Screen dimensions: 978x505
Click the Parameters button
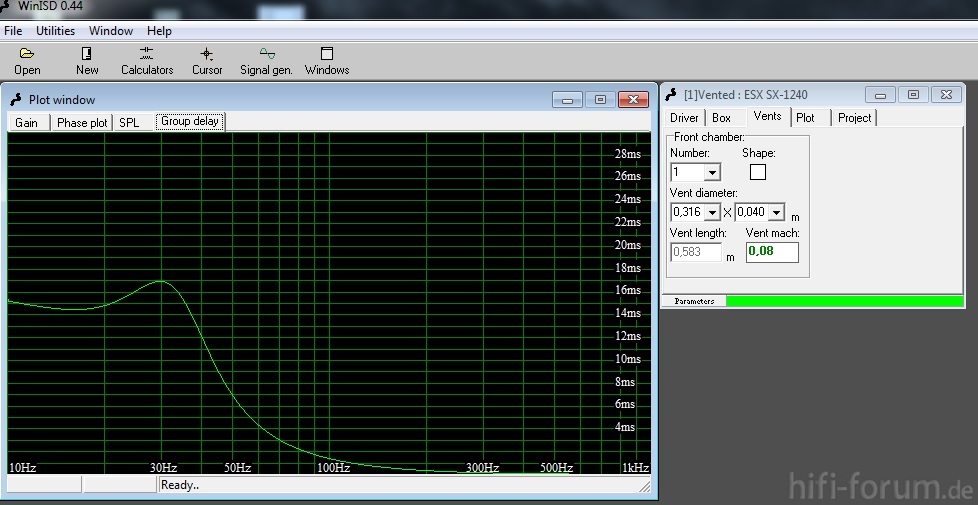tap(694, 301)
